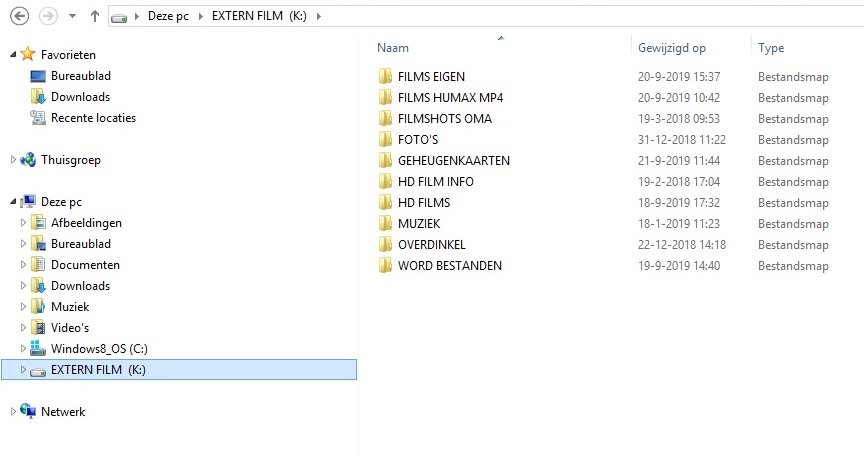Click the Windows8_OS (C:) drive icon
The width and height of the screenshot is (864, 456).
tap(38, 348)
